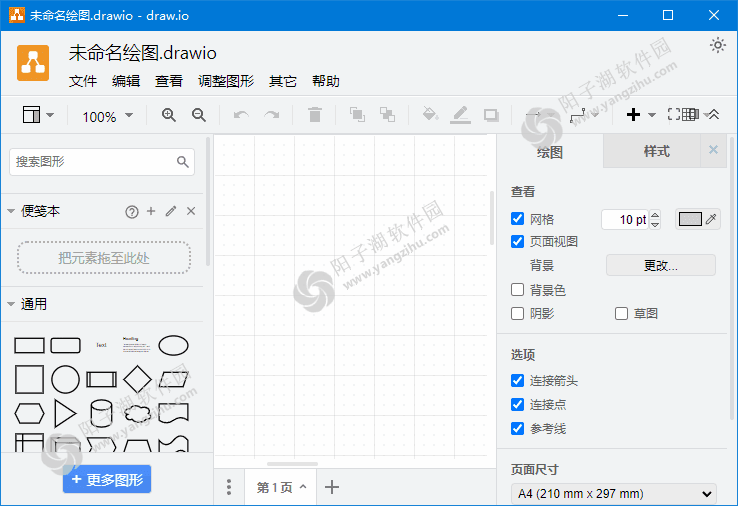Click the bring to front icon
Viewport: 738px width, 506px height.
357,115
